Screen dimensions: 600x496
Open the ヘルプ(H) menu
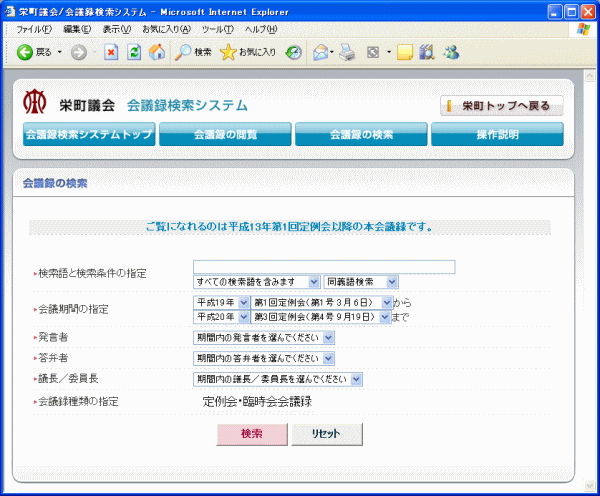(x=261, y=29)
